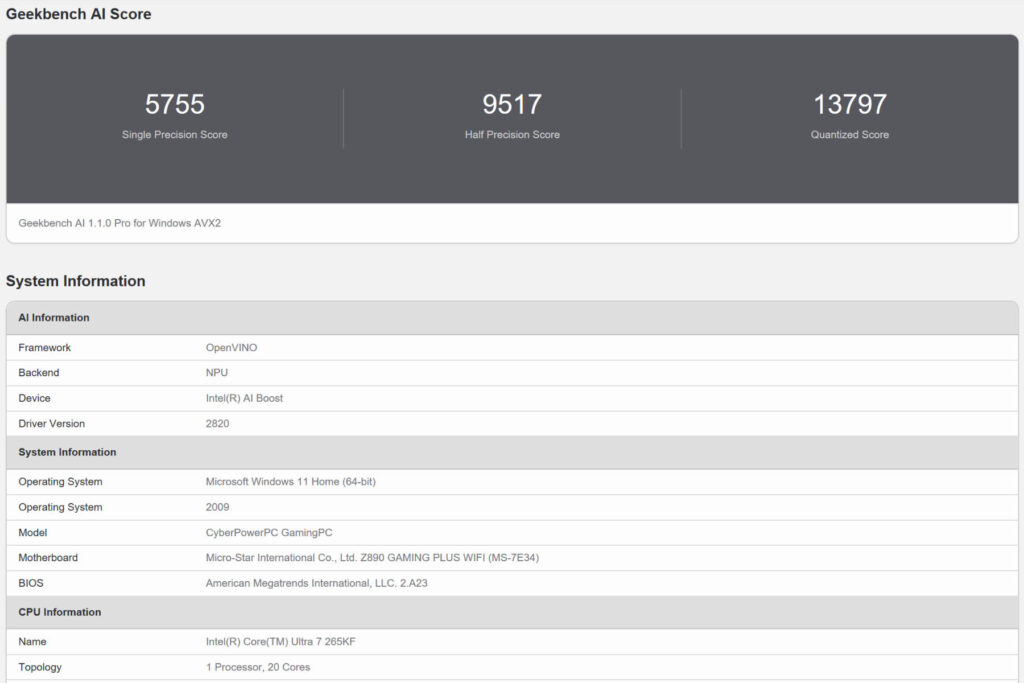Viewport: 1024px width, 683px height.
Task: Select the CPU Information section header
Action: coord(59,612)
